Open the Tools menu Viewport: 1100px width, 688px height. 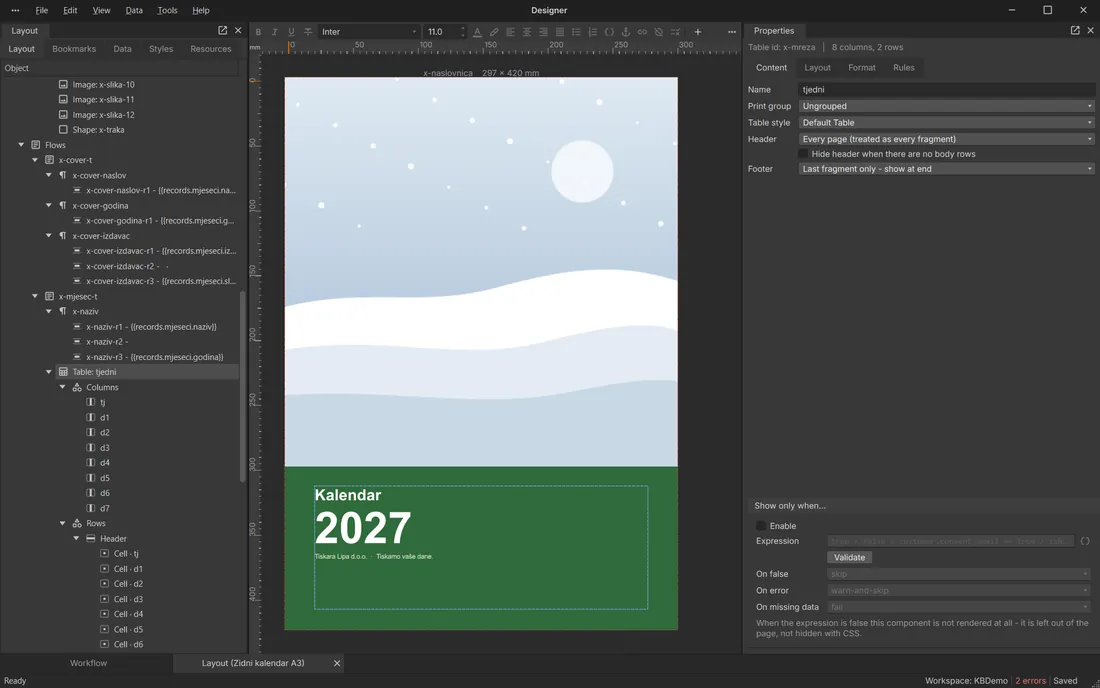click(x=167, y=11)
